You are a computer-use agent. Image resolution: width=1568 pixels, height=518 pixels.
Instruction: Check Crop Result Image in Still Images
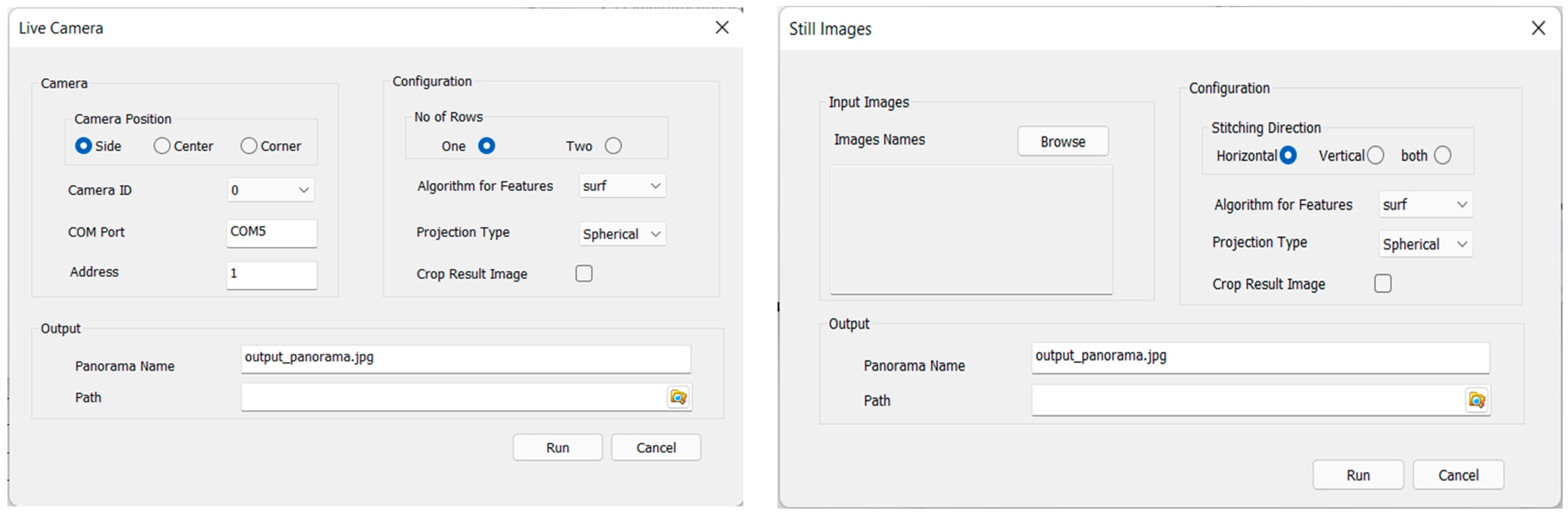tap(1382, 284)
